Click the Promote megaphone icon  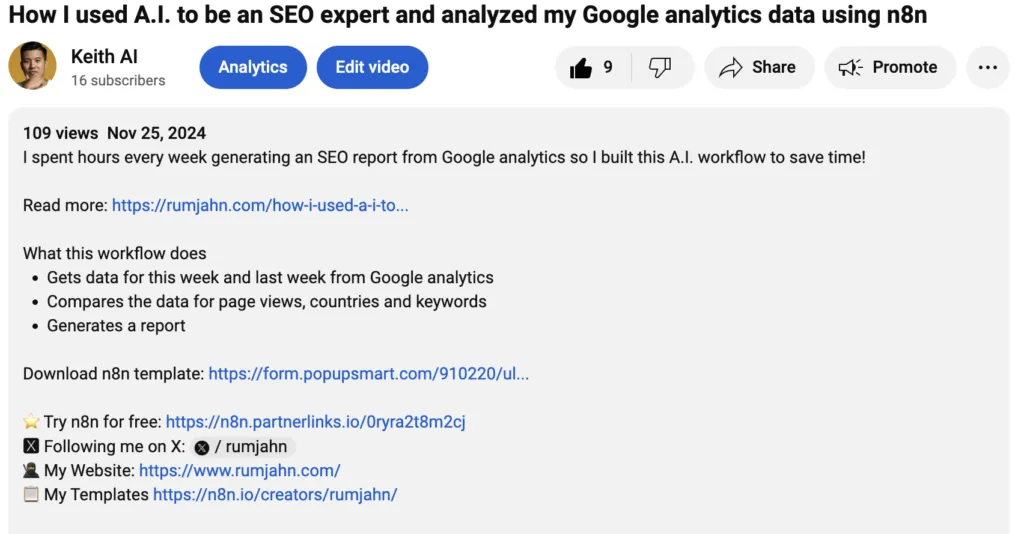[850, 68]
